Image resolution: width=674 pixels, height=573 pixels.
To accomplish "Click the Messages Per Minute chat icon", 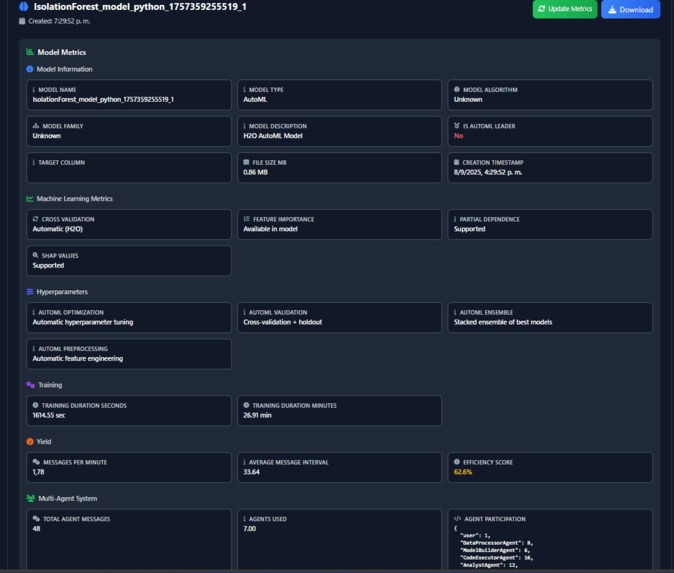I will pyautogui.click(x=36, y=462).
